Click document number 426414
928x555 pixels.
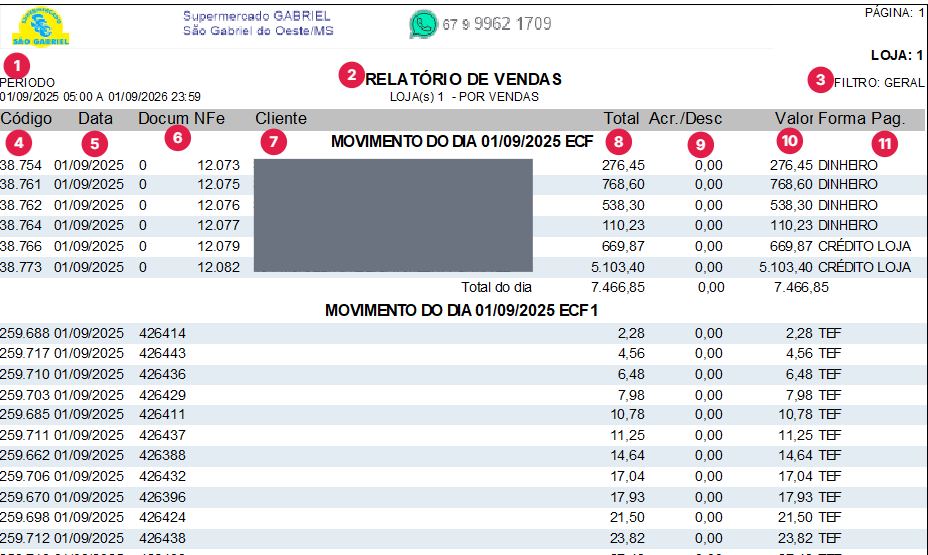162,333
